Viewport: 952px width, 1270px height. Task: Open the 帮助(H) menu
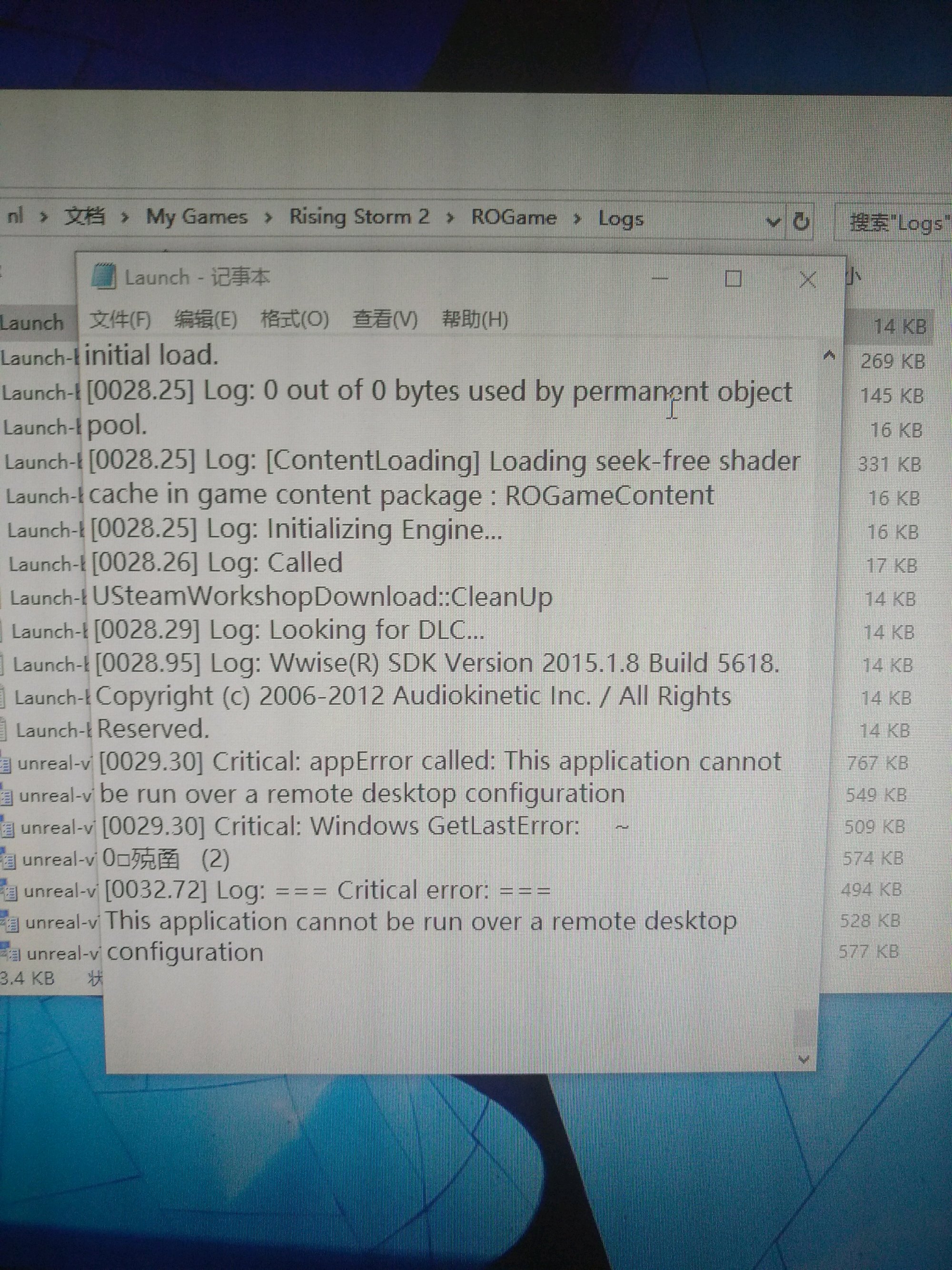[x=475, y=319]
